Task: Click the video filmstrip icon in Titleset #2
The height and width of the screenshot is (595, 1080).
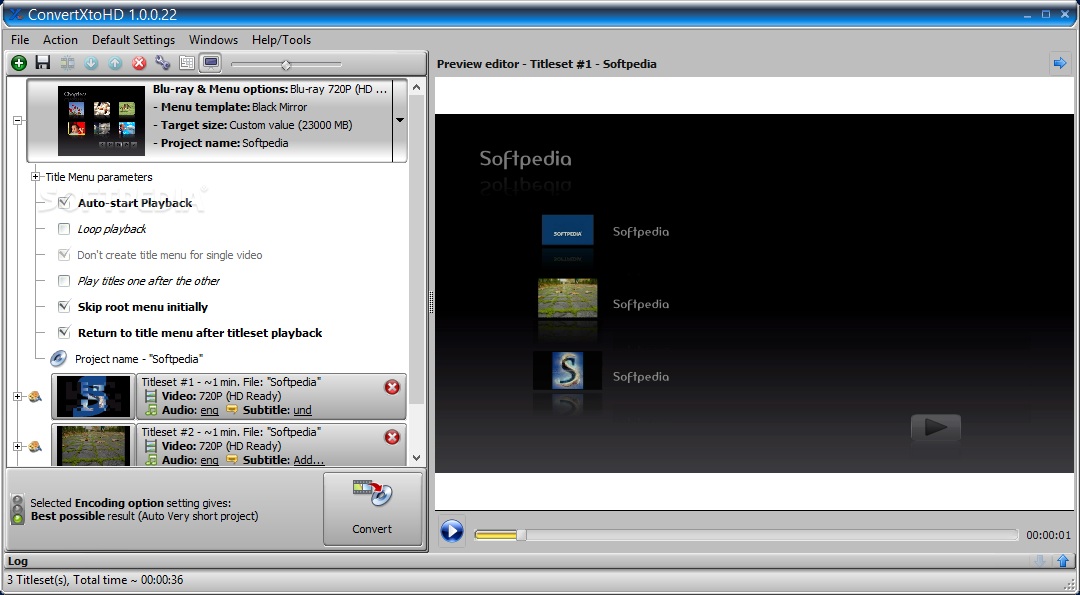Action: point(151,446)
